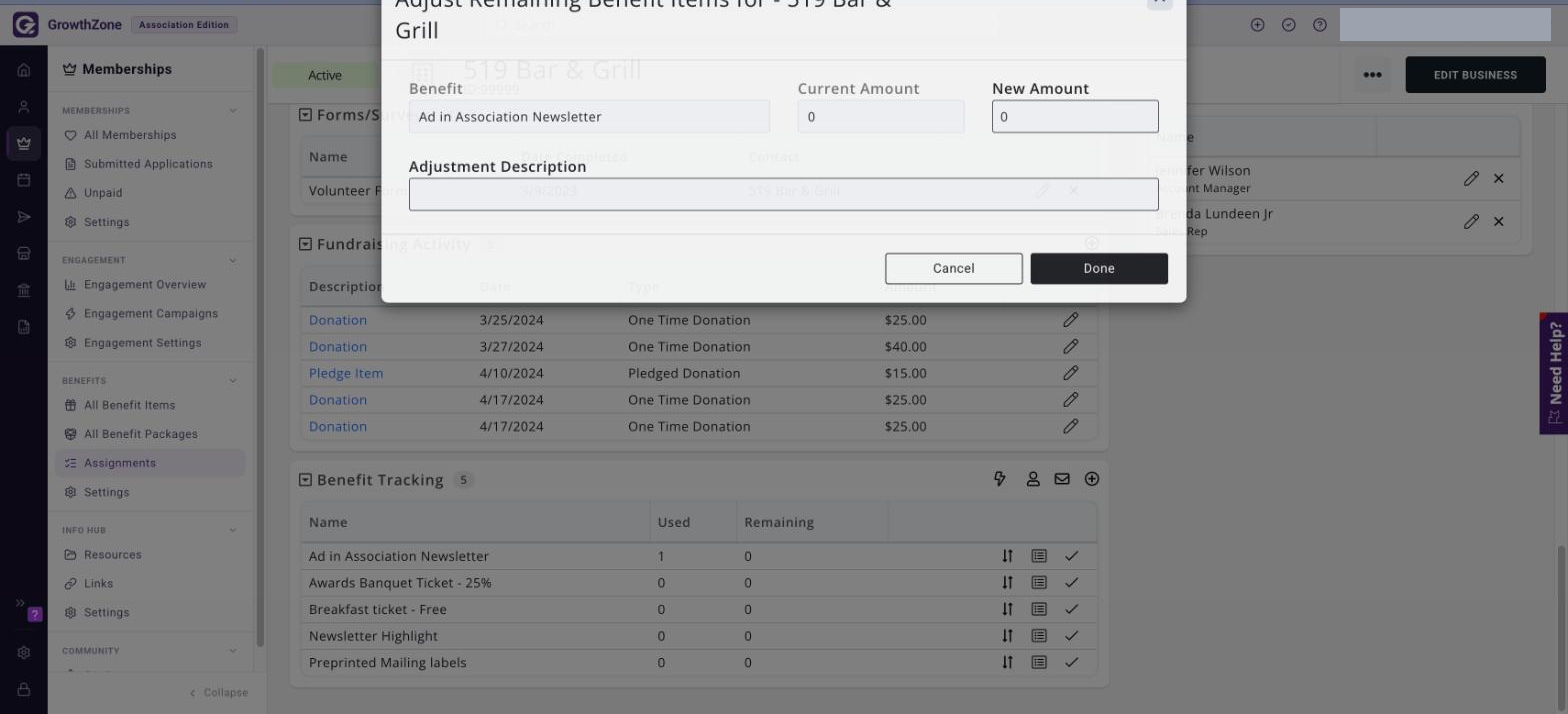Open the Contacts person icon in rail
Viewport: 1568px width, 714px height.
pyautogui.click(x=24, y=107)
